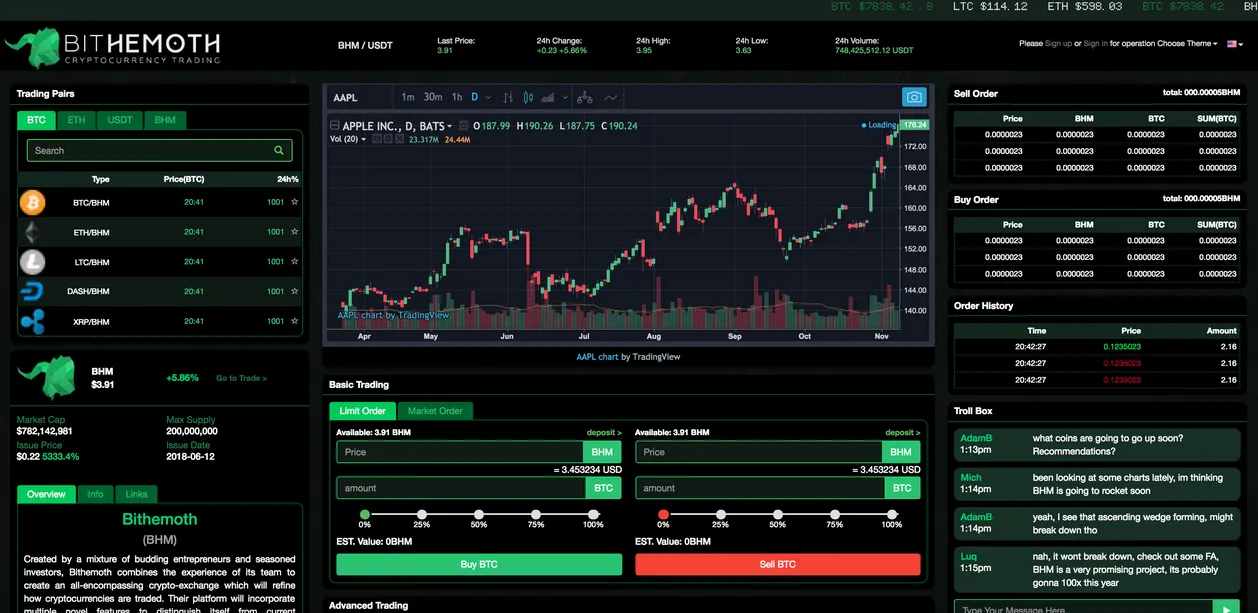The width and height of the screenshot is (1258, 613).
Task: Select the 30m chart interval
Action: pos(433,97)
